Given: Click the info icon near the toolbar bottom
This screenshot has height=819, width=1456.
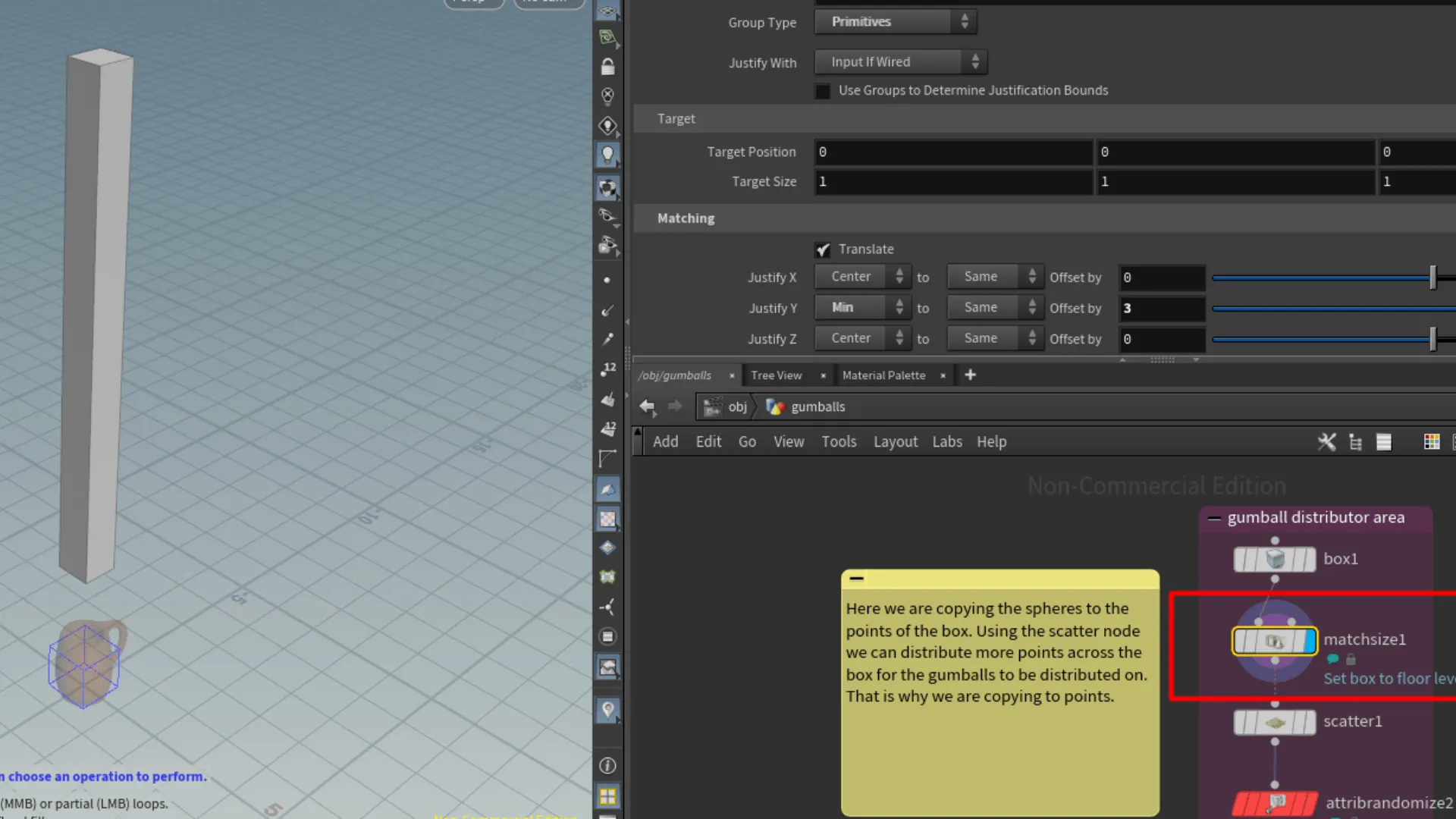Looking at the screenshot, I should pos(607,766).
